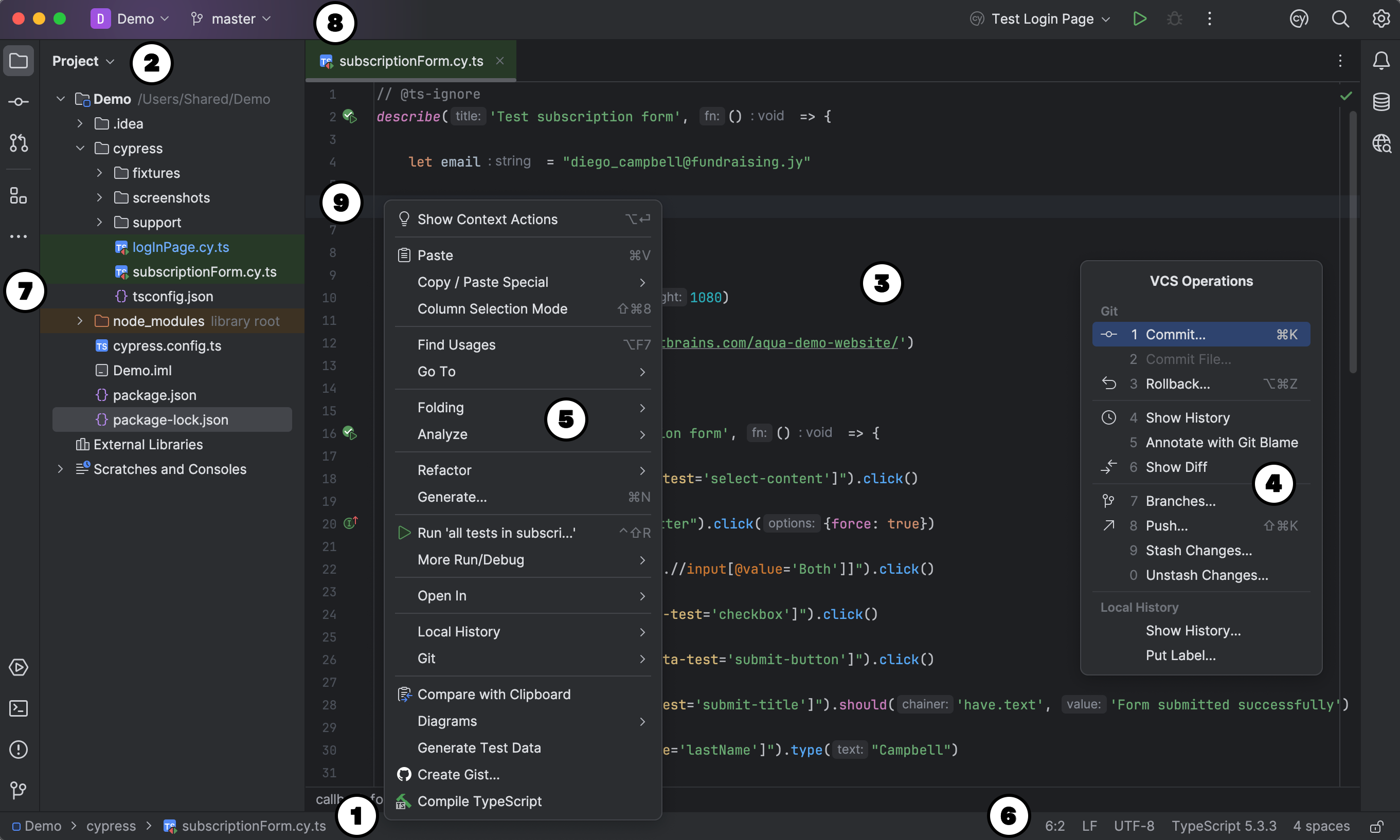Click the inspections checkmark widget

(x=1346, y=95)
